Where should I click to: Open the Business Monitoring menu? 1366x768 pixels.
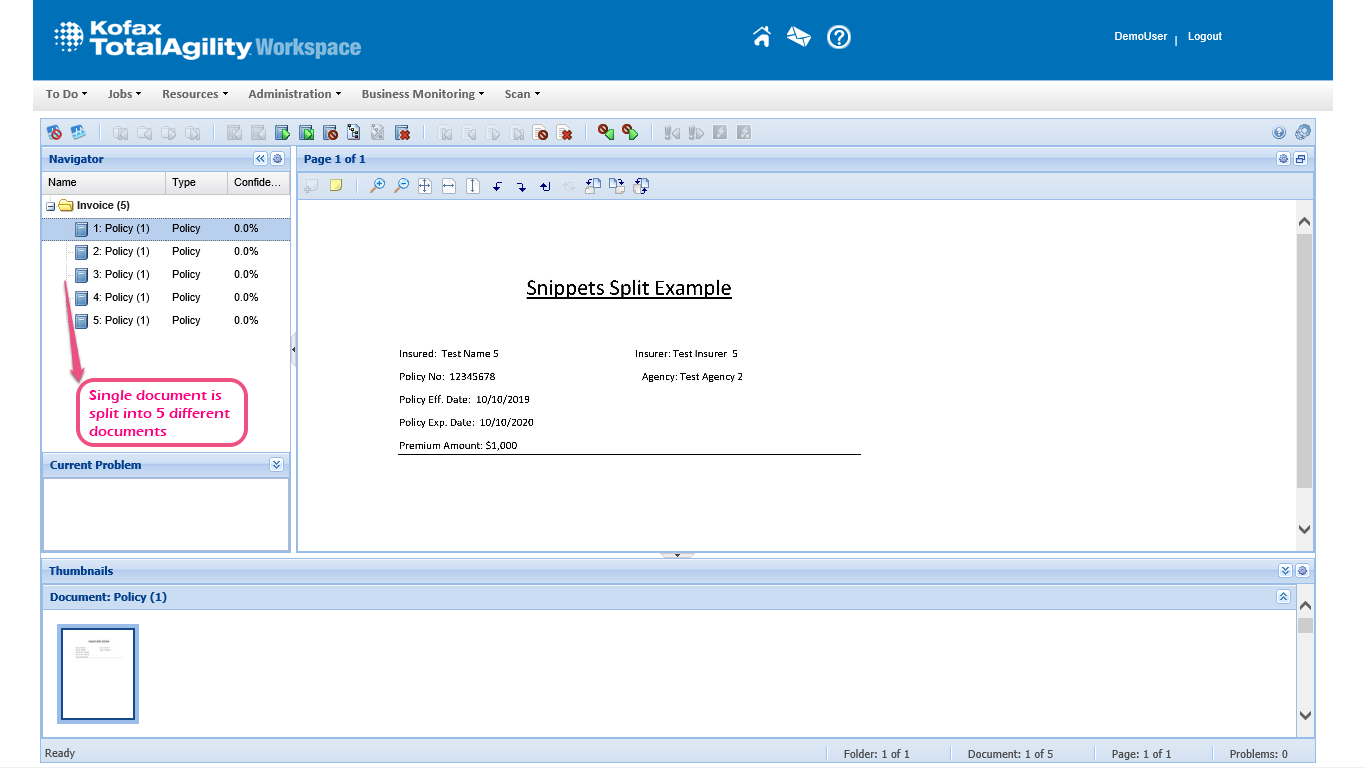click(x=422, y=94)
